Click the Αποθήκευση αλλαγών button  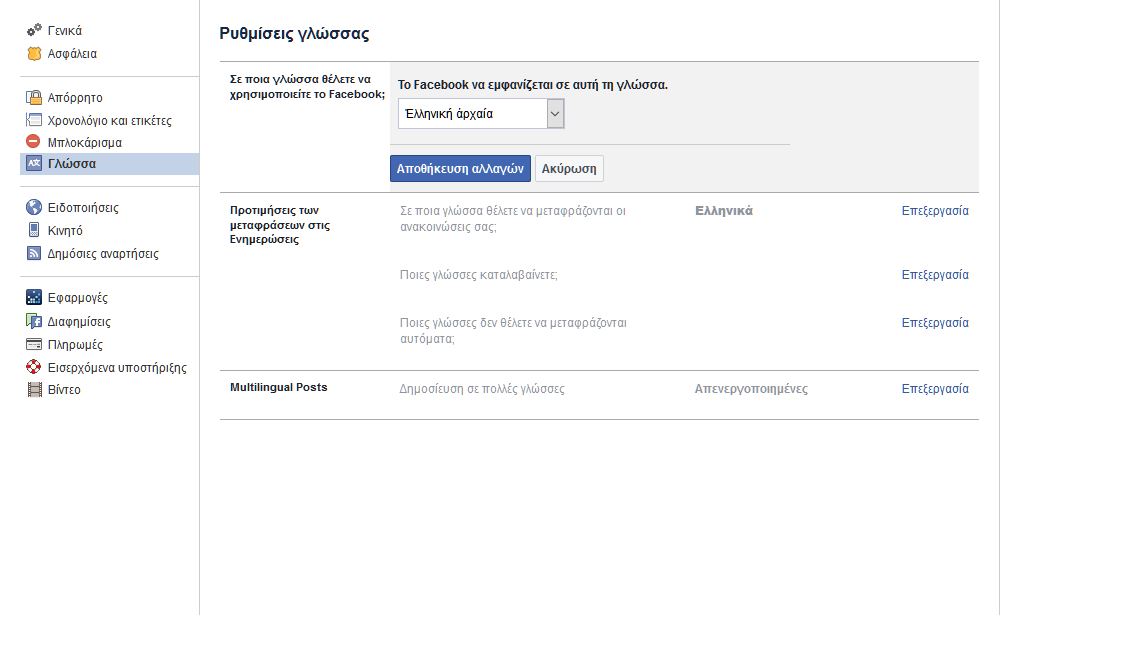tap(460, 169)
